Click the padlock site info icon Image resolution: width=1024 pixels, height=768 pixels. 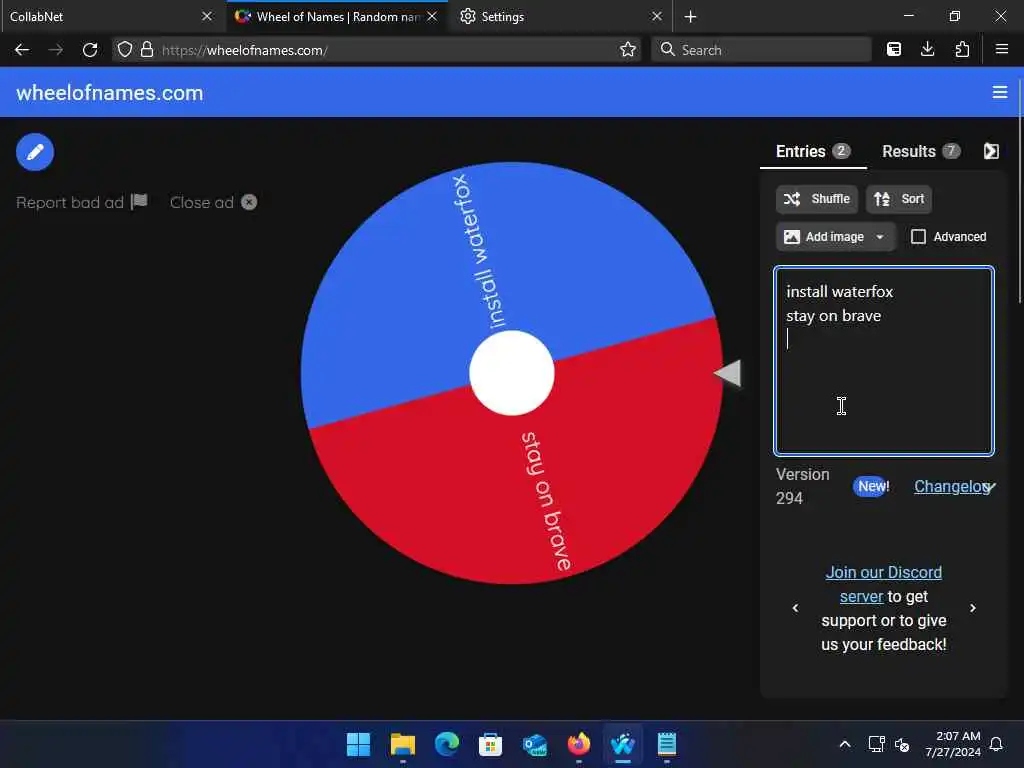pyautogui.click(x=147, y=50)
